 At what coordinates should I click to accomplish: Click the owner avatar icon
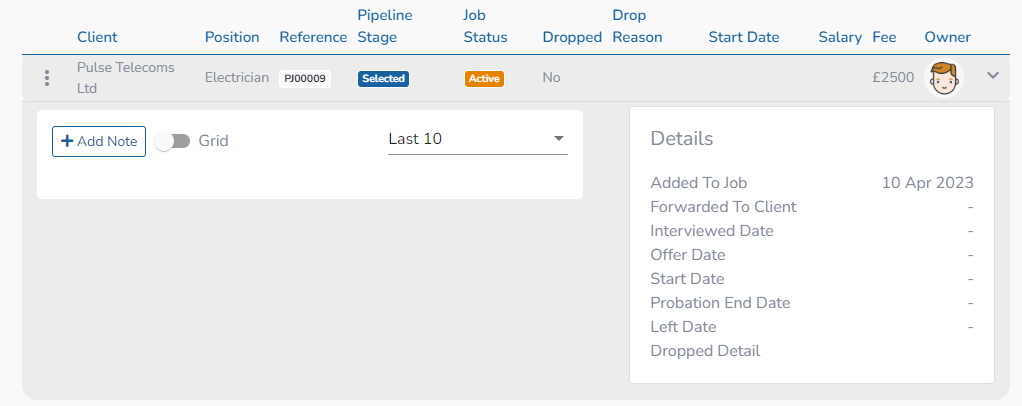pyautogui.click(x=945, y=78)
